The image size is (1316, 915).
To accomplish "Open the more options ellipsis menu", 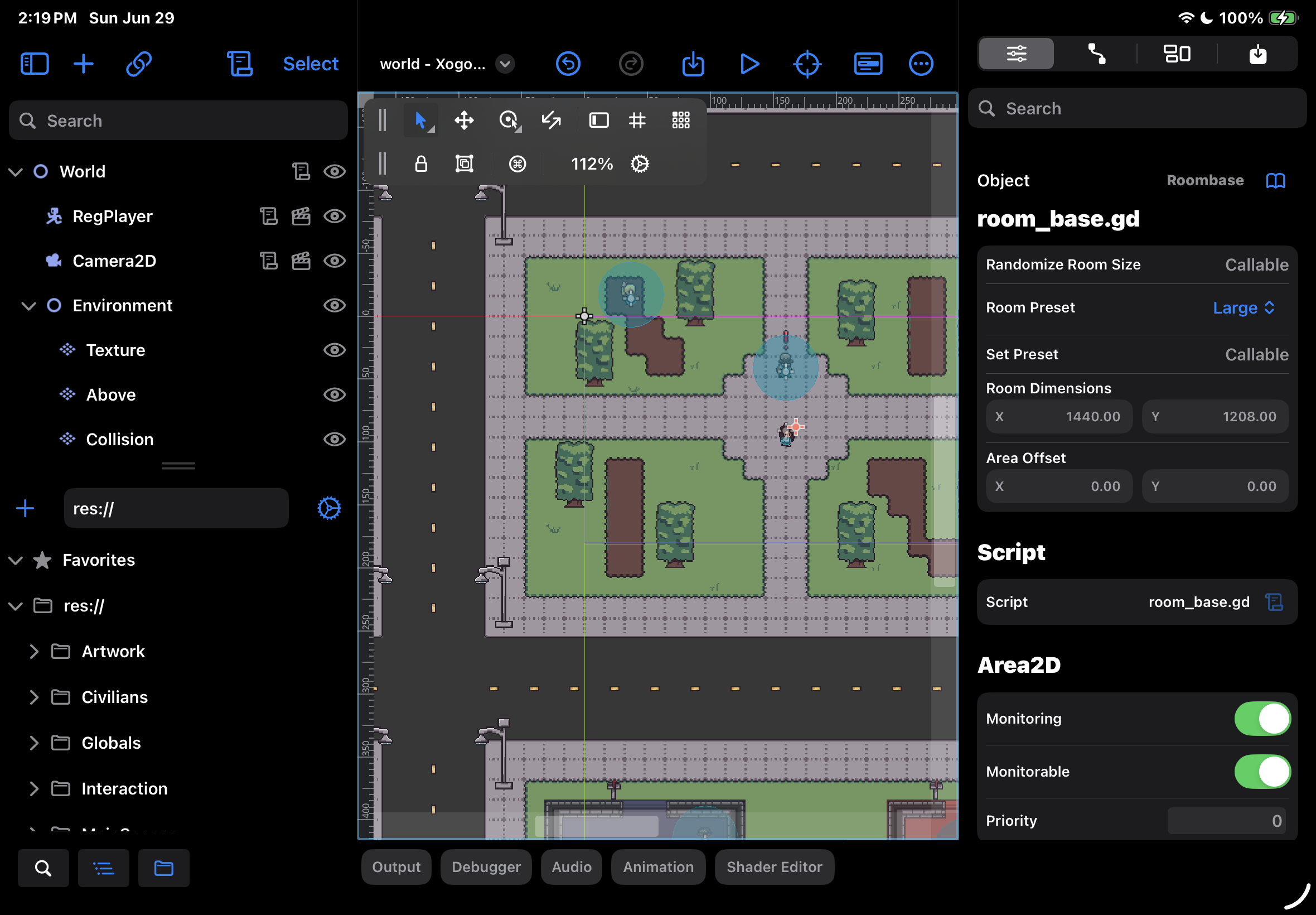I will tap(921, 63).
